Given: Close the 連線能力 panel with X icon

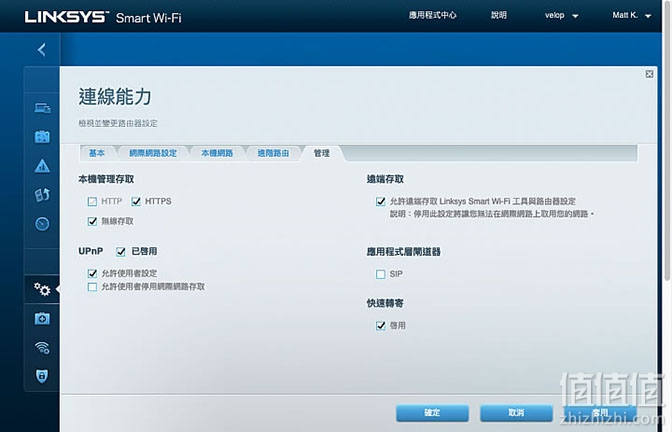Looking at the screenshot, I should [649, 74].
